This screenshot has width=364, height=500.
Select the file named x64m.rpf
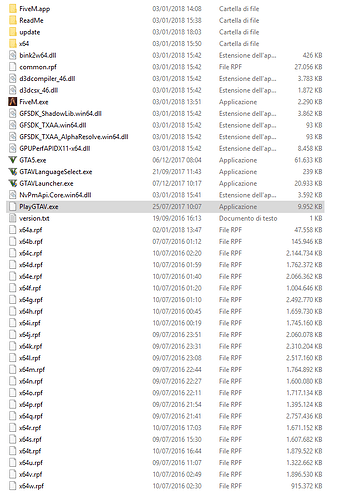[32, 370]
